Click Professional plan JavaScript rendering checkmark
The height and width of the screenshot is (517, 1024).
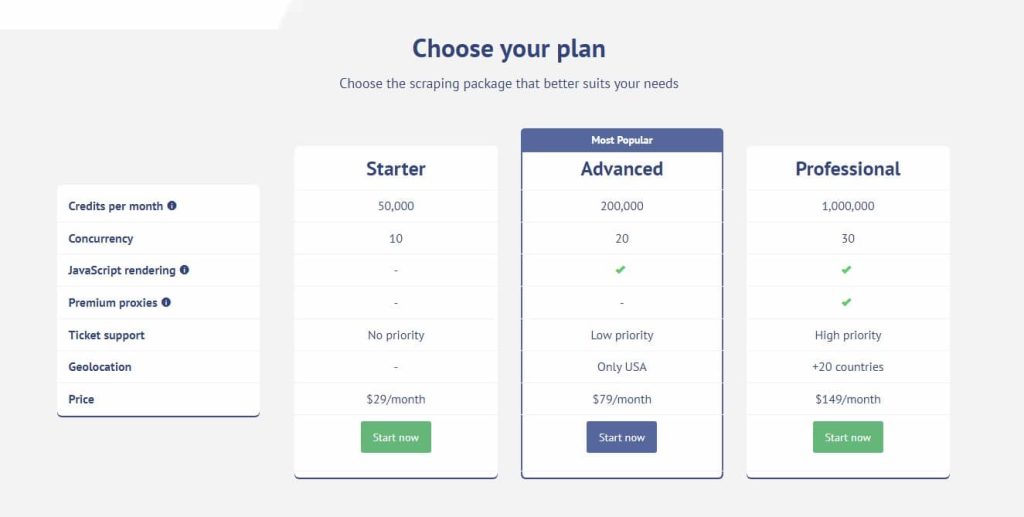(846, 270)
